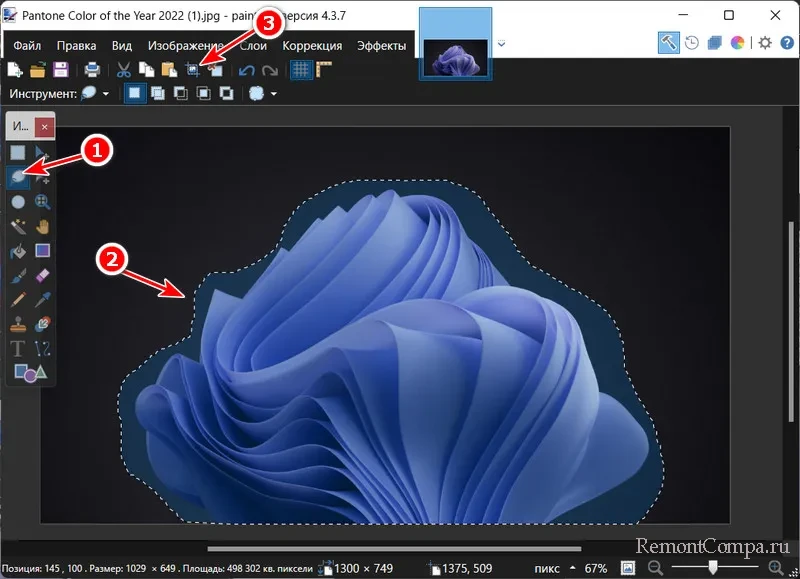The width and height of the screenshot is (800, 579).
Task: Open Settings with the gear icon
Action: point(765,43)
